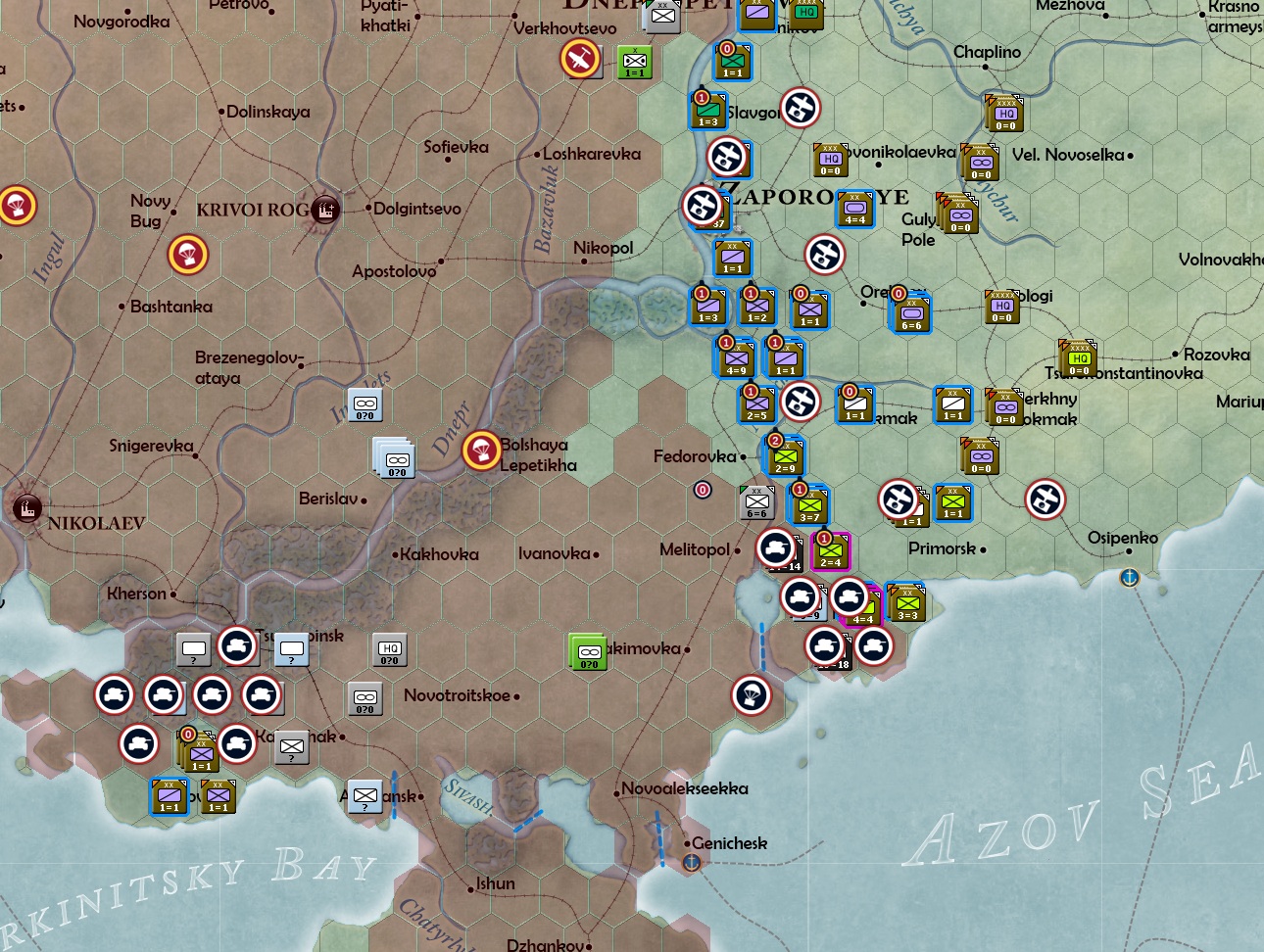Click the small 0 marker west of Fedorovka

point(703,490)
